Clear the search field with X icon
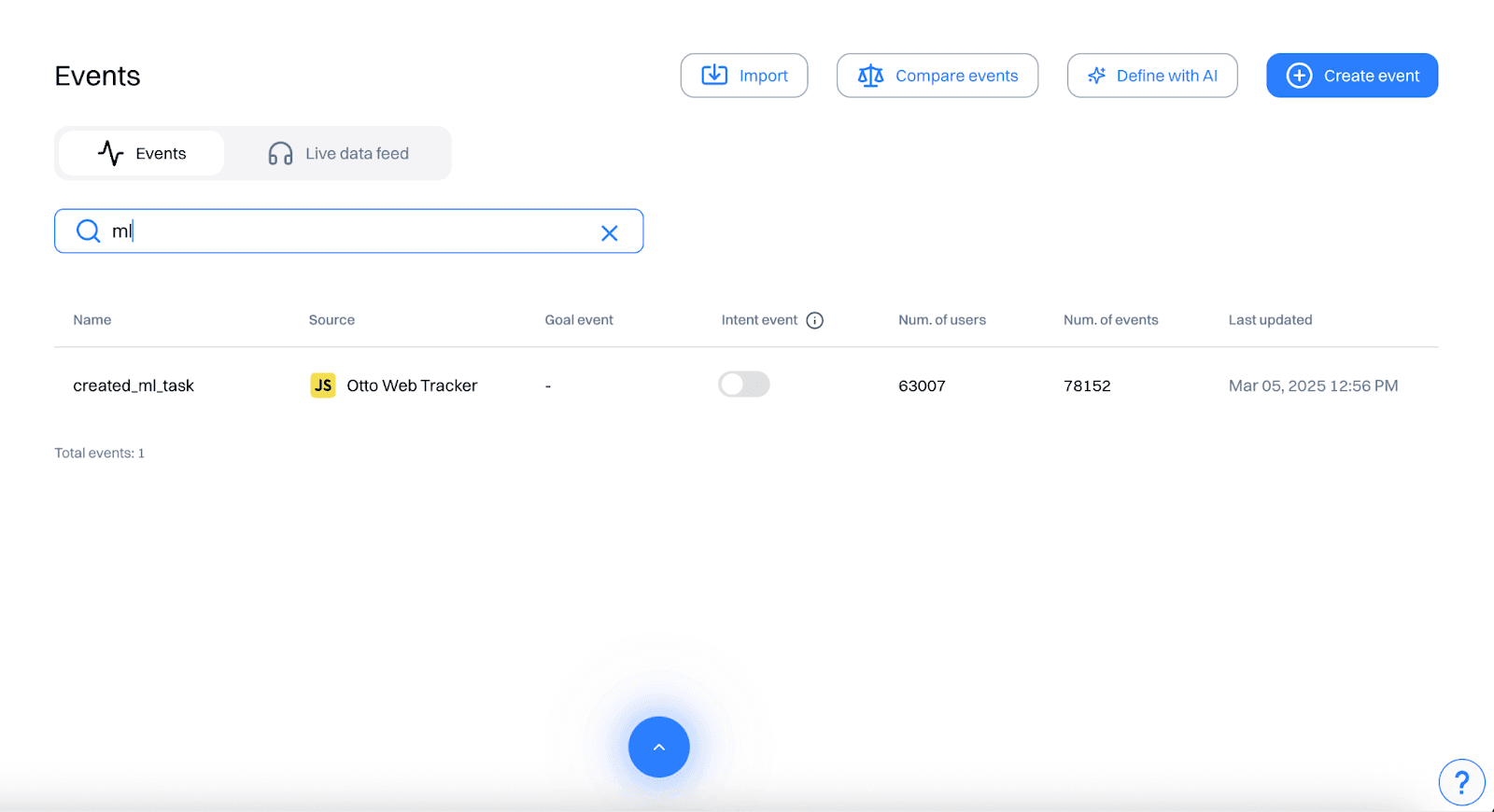 pyautogui.click(x=609, y=233)
